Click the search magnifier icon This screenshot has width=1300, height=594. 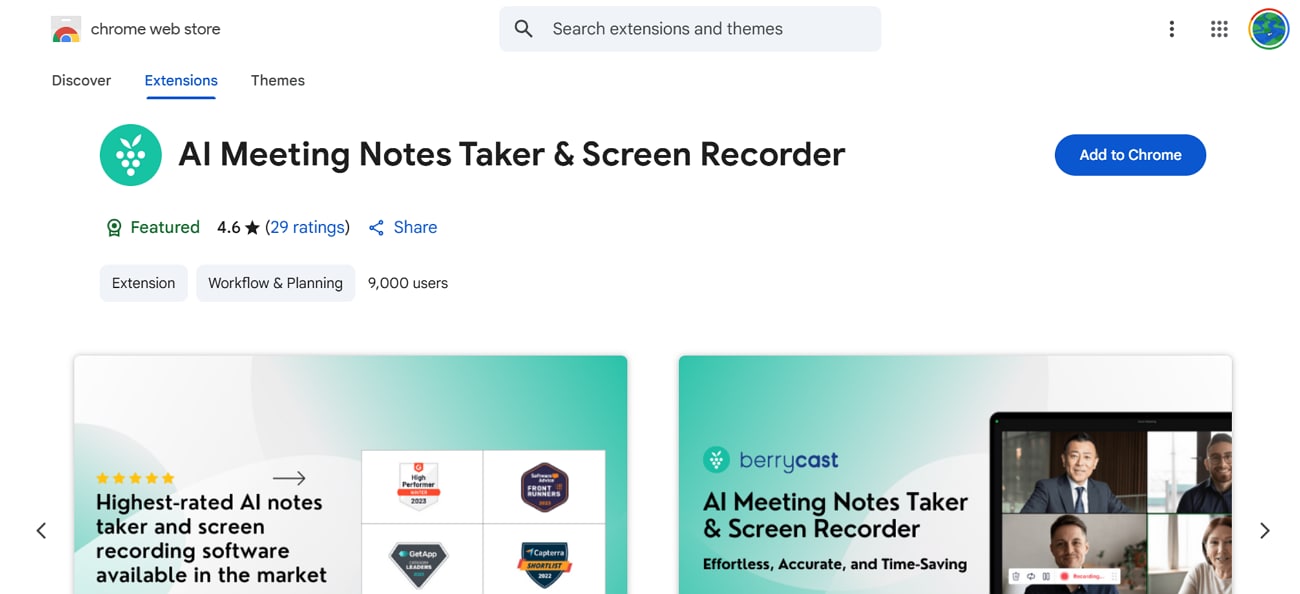pos(523,29)
